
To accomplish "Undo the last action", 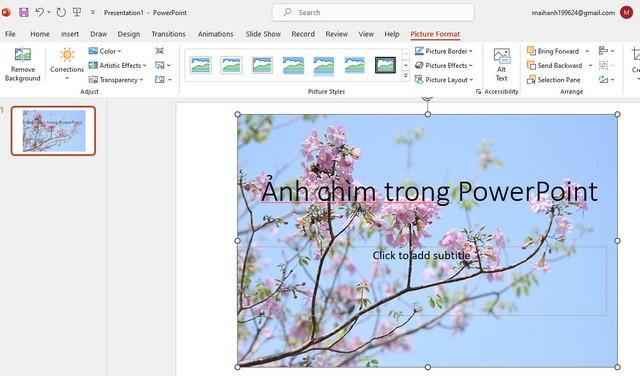I will pyautogui.click(x=39, y=12).
